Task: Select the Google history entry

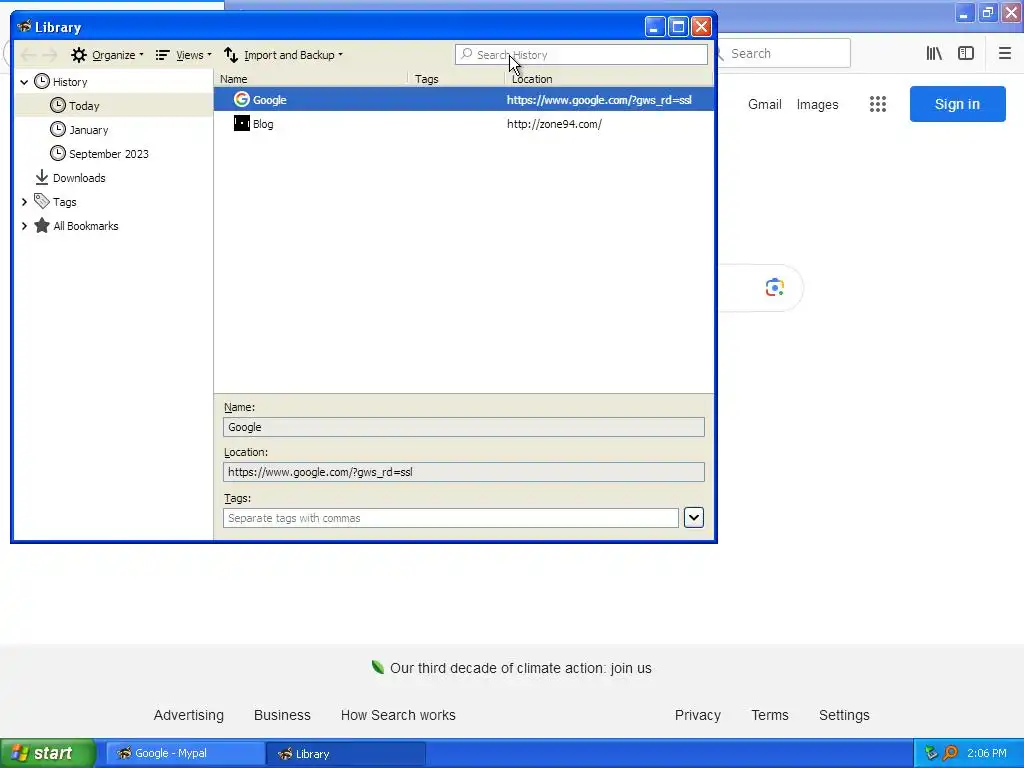Action: point(464,99)
